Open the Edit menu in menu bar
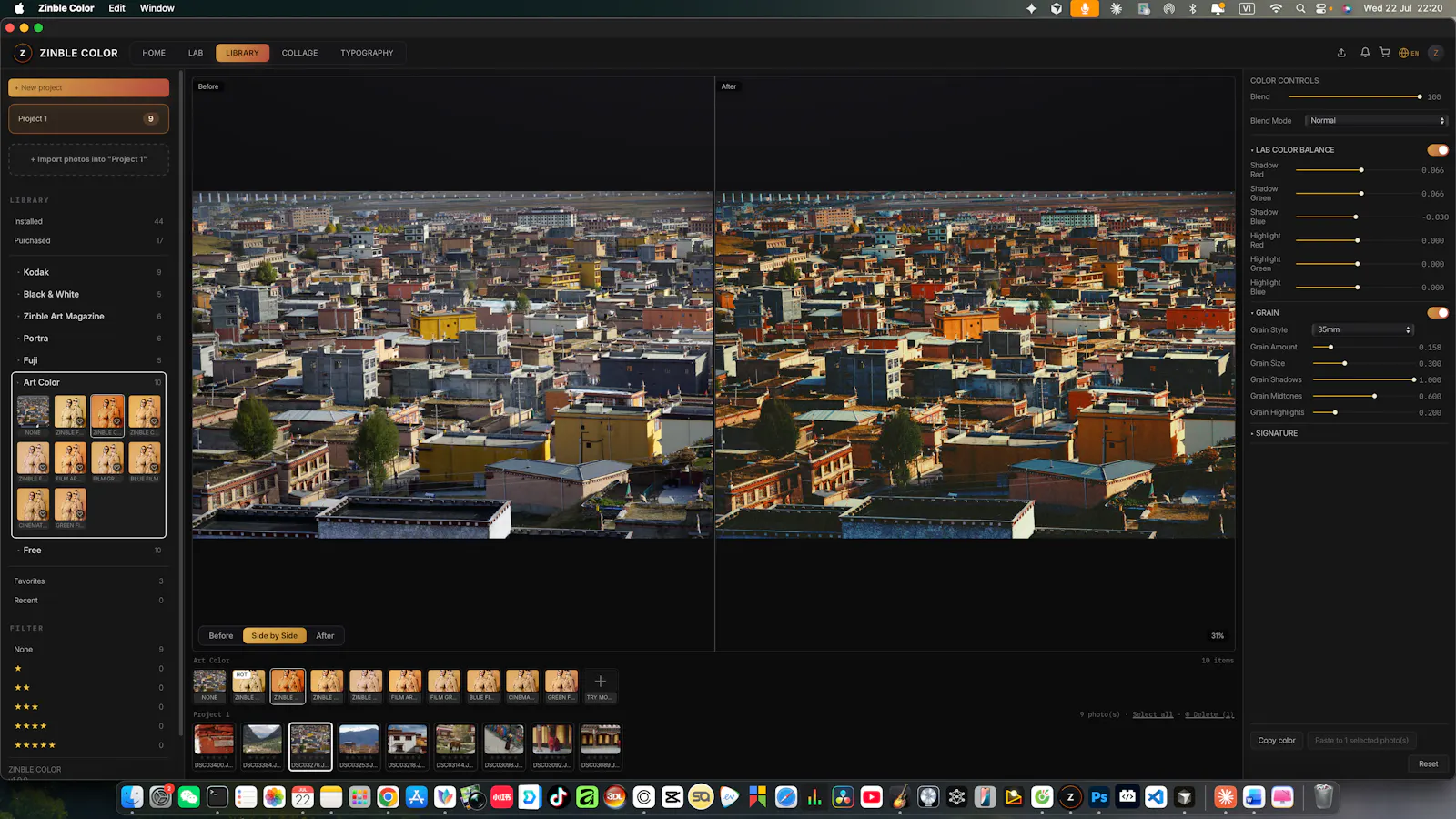1456x819 pixels. (116, 8)
